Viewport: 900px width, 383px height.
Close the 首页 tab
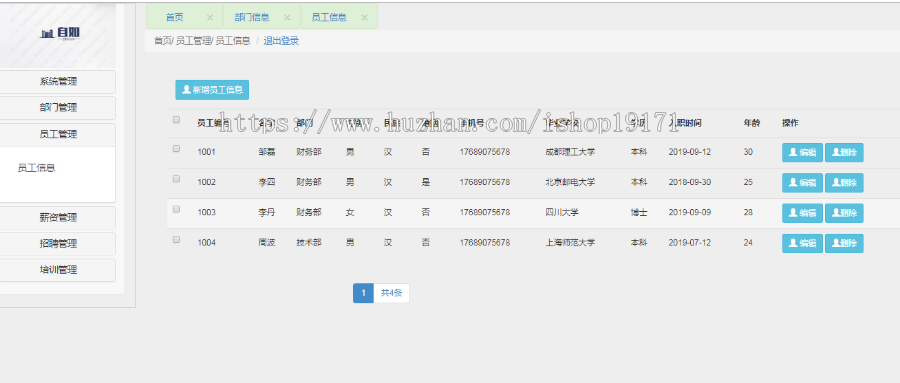click(210, 18)
